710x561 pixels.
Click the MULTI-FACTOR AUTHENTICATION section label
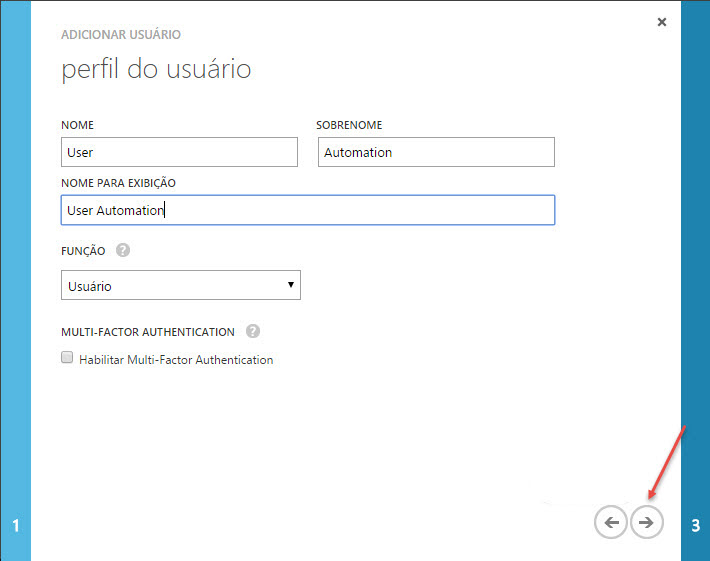coord(148,332)
